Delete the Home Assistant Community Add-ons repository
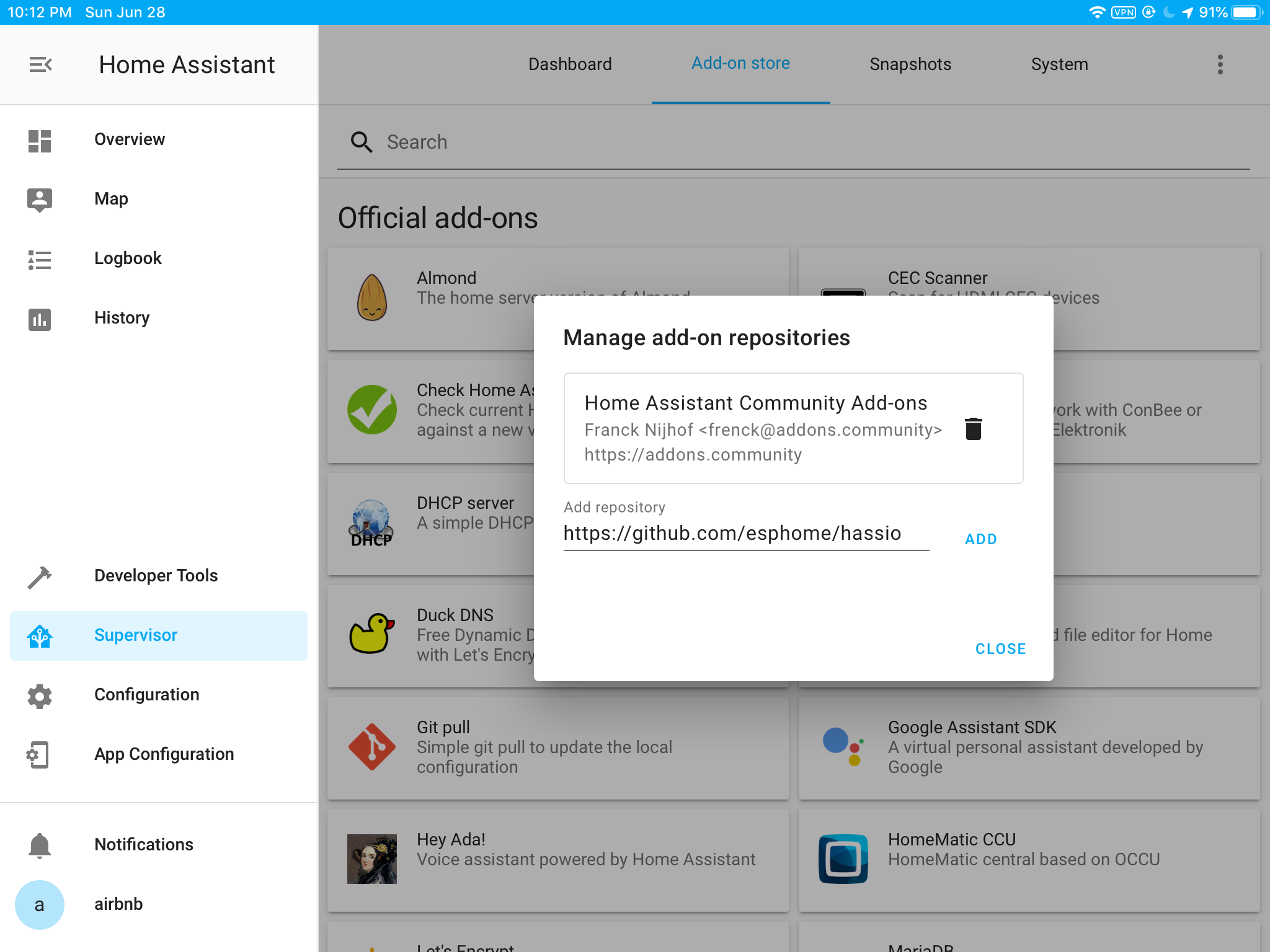Viewport: 1270px width, 952px height. 974,429
